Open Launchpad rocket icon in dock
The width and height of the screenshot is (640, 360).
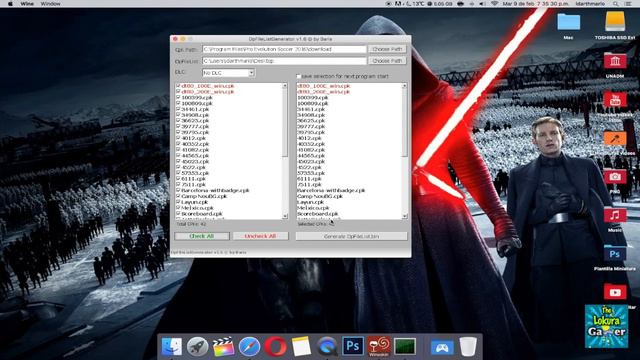coord(198,347)
